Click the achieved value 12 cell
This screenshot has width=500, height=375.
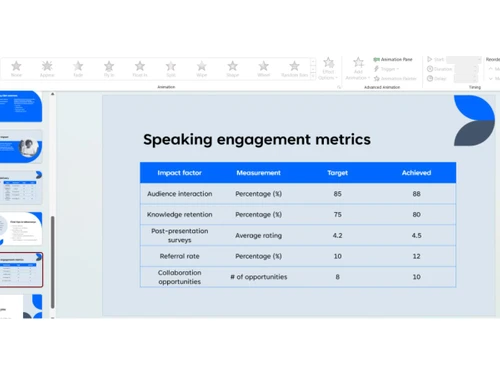[416, 256]
